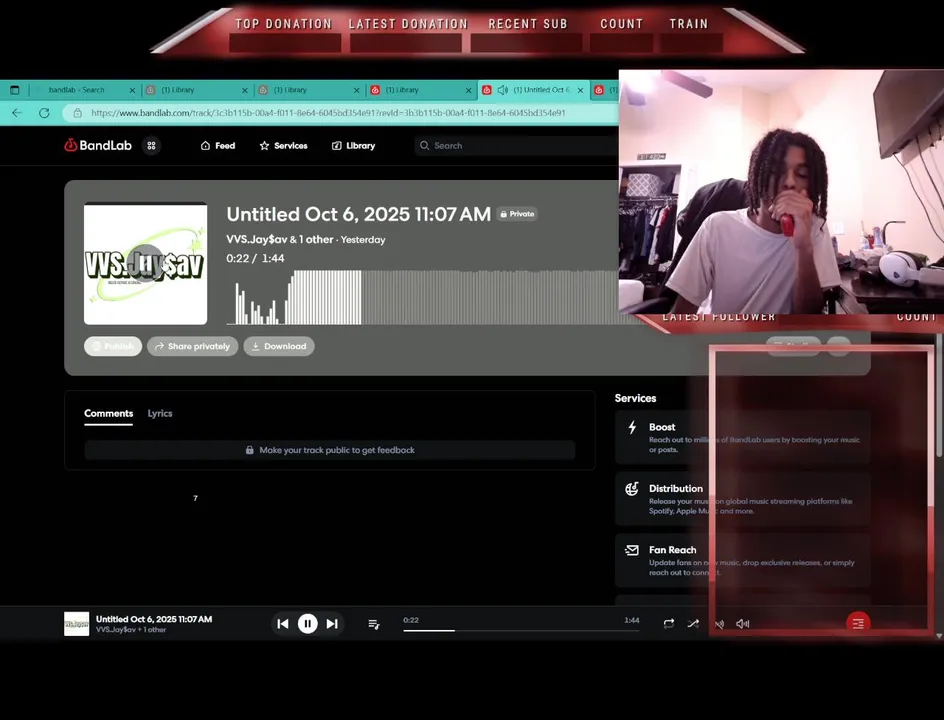Viewport: 944px width, 720px height.
Task: Click the browser back arrow
Action: [17, 113]
